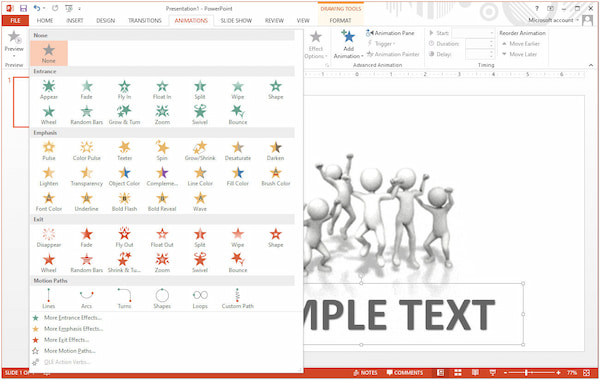Screen dimensions: 600x380
Task: Apply the Spin emphasis effect
Action: pos(162,151)
